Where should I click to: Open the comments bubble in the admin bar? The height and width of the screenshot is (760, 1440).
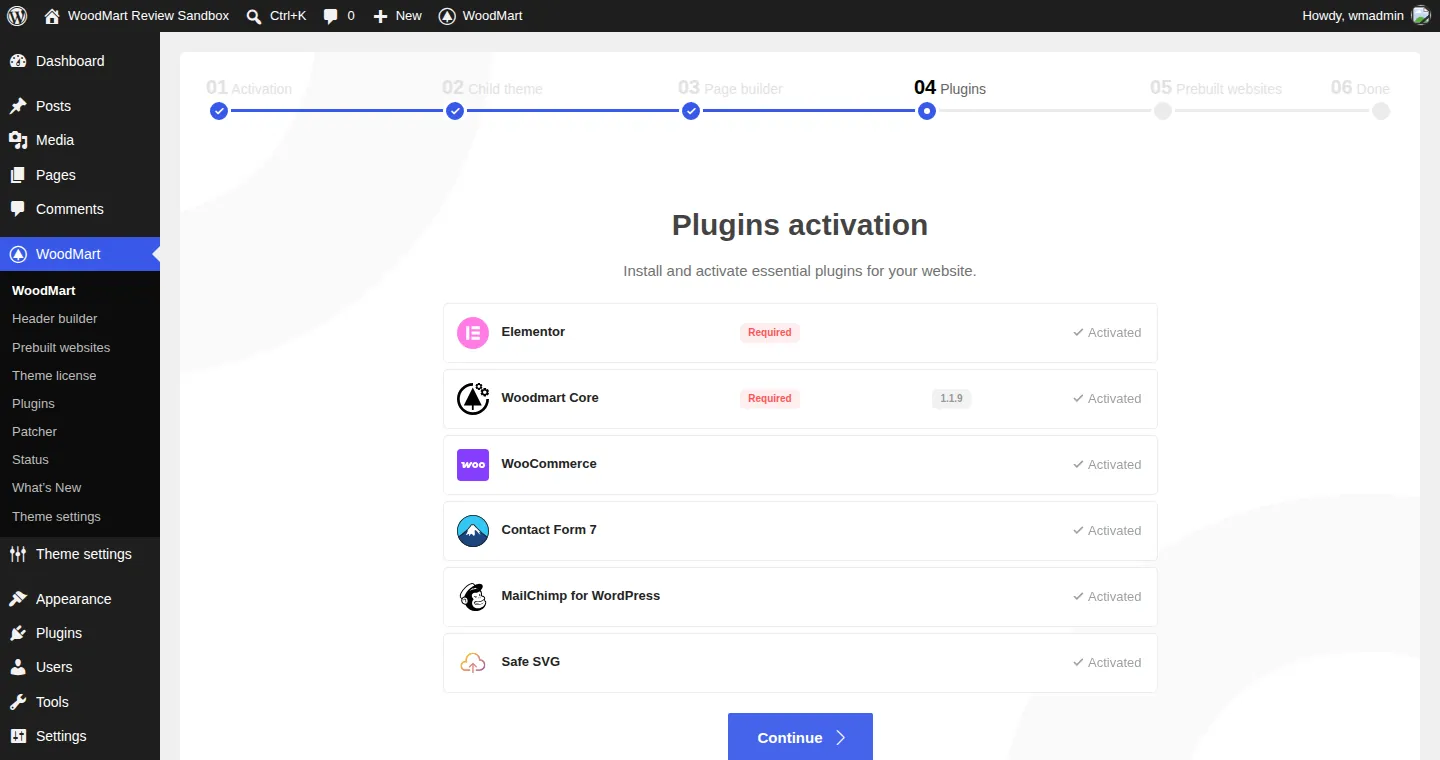[x=339, y=16]
